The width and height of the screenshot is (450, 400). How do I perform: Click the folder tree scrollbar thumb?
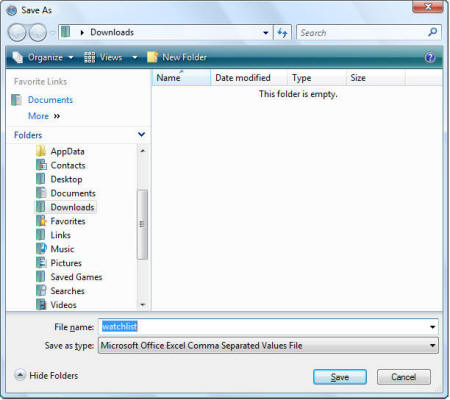click(142, 224)
